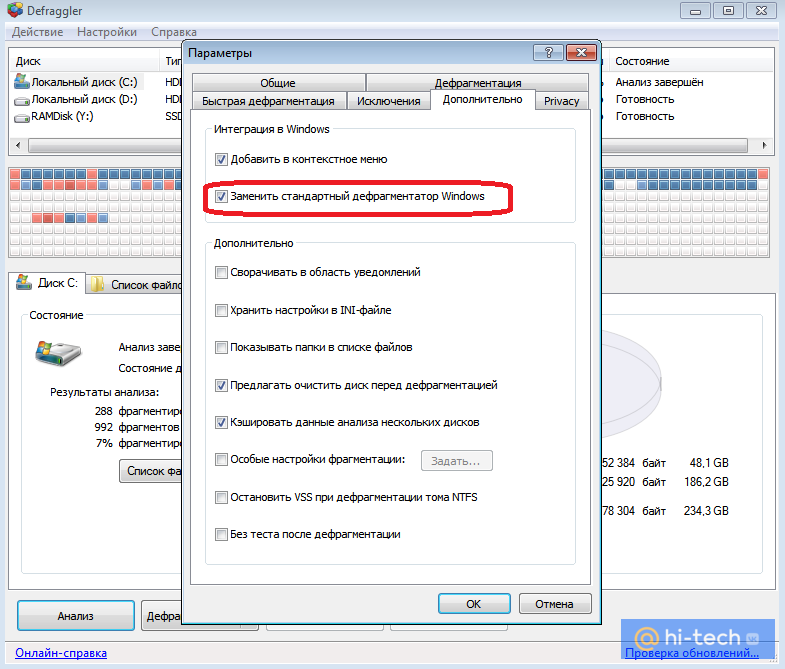Click the help question mark button in Параметры dialog
The width and height of the screenshot is (785, 669).
click(x=549, y=52)
